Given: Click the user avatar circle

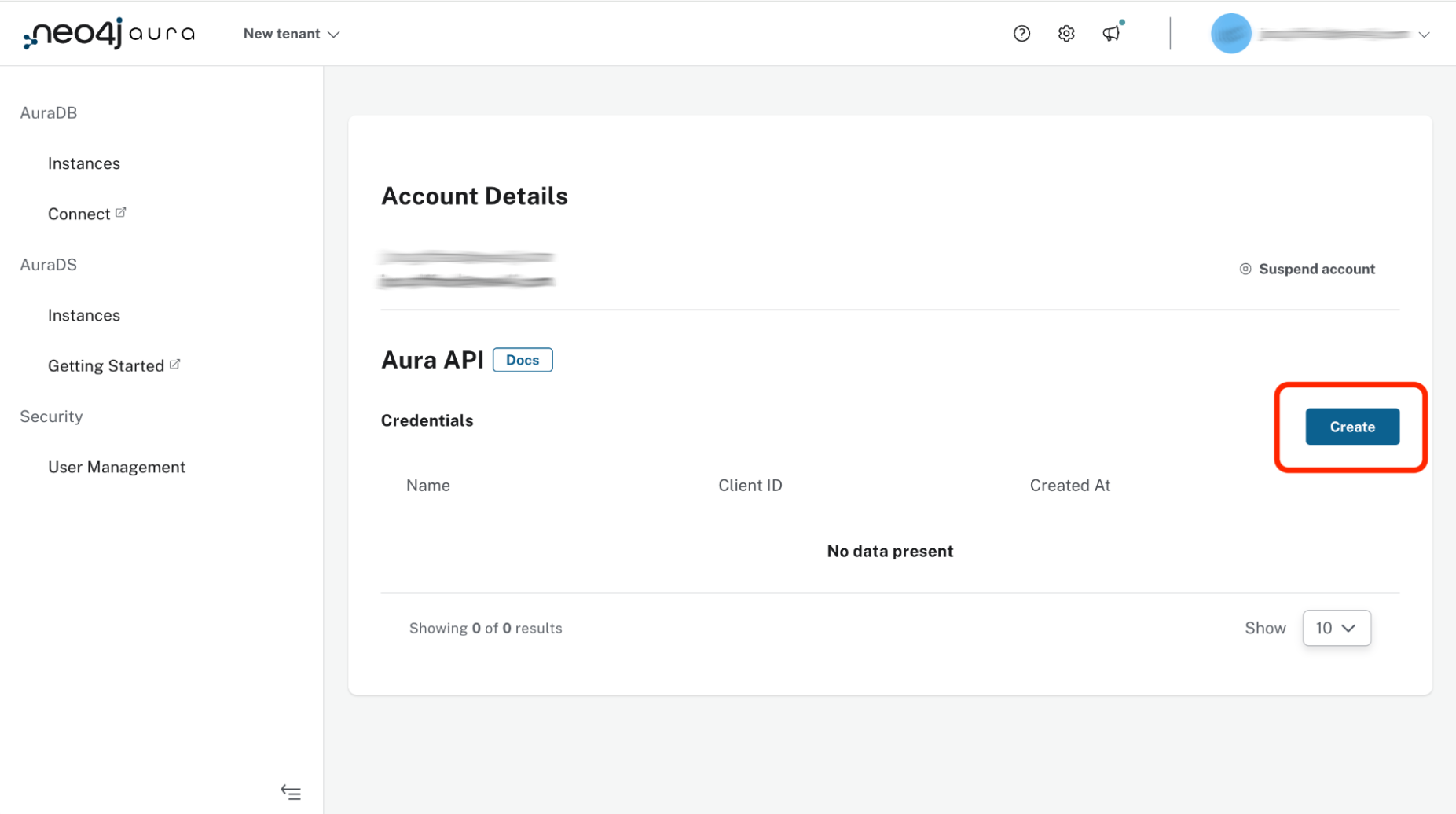Looking at the screenshot, I should [1231, 34].
